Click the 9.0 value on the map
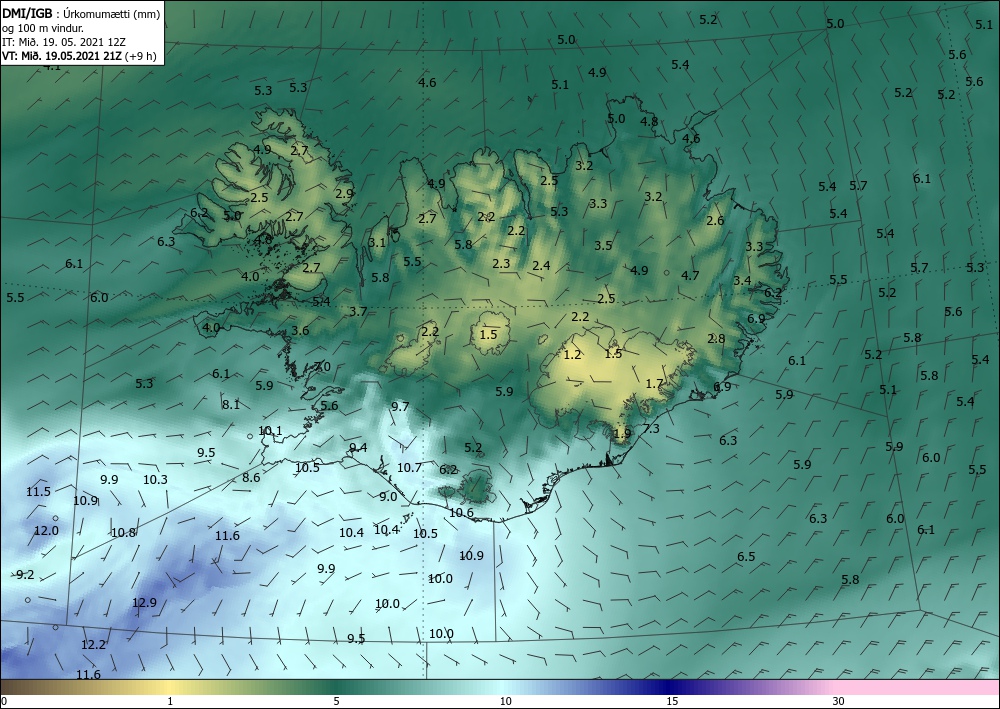The width and height of the screenshot is (1000, 709). click(388, 496)
